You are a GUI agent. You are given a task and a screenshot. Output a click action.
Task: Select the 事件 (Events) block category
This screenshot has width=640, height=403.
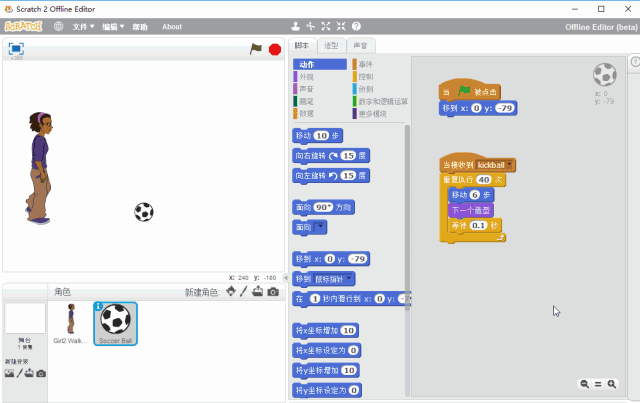(x=366, y=64)
